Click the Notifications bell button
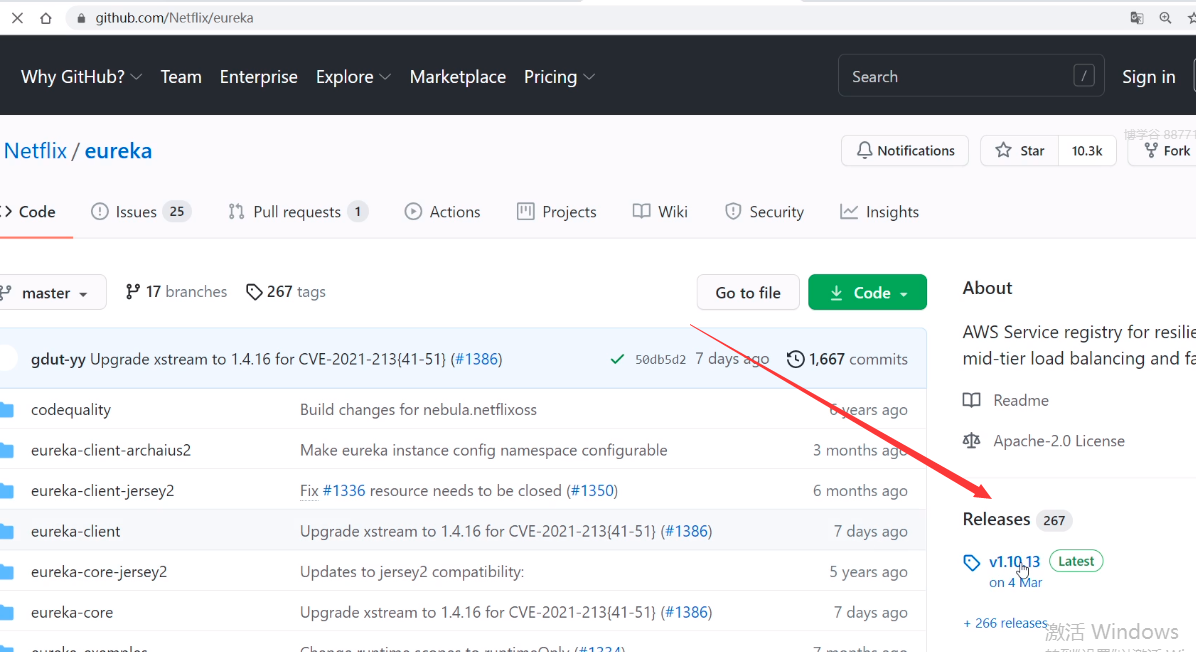This screenshot has width=1196, height=652. coord(905,151)
